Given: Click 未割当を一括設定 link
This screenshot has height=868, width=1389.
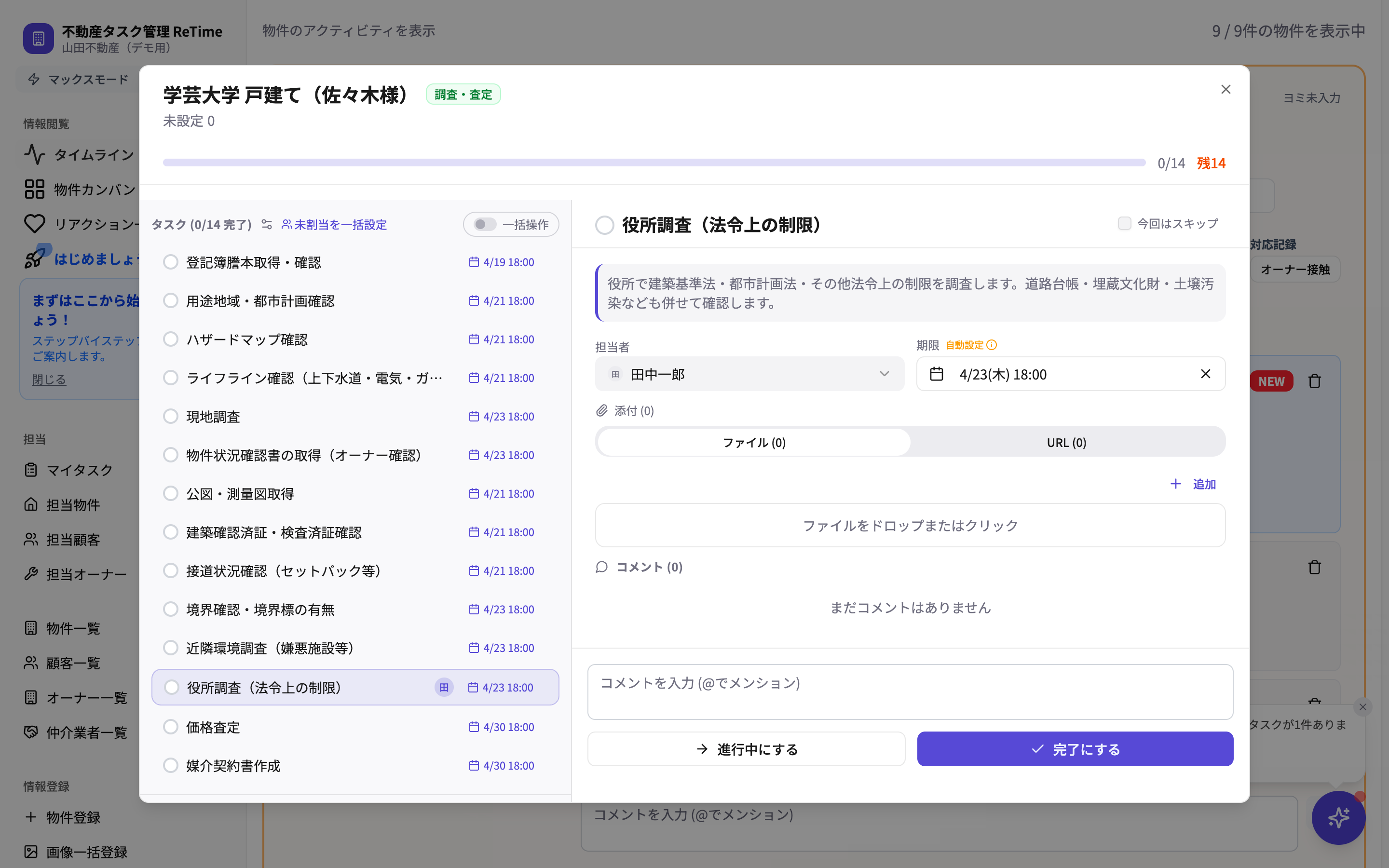Looking at the screenshot, I should [334, 224].
